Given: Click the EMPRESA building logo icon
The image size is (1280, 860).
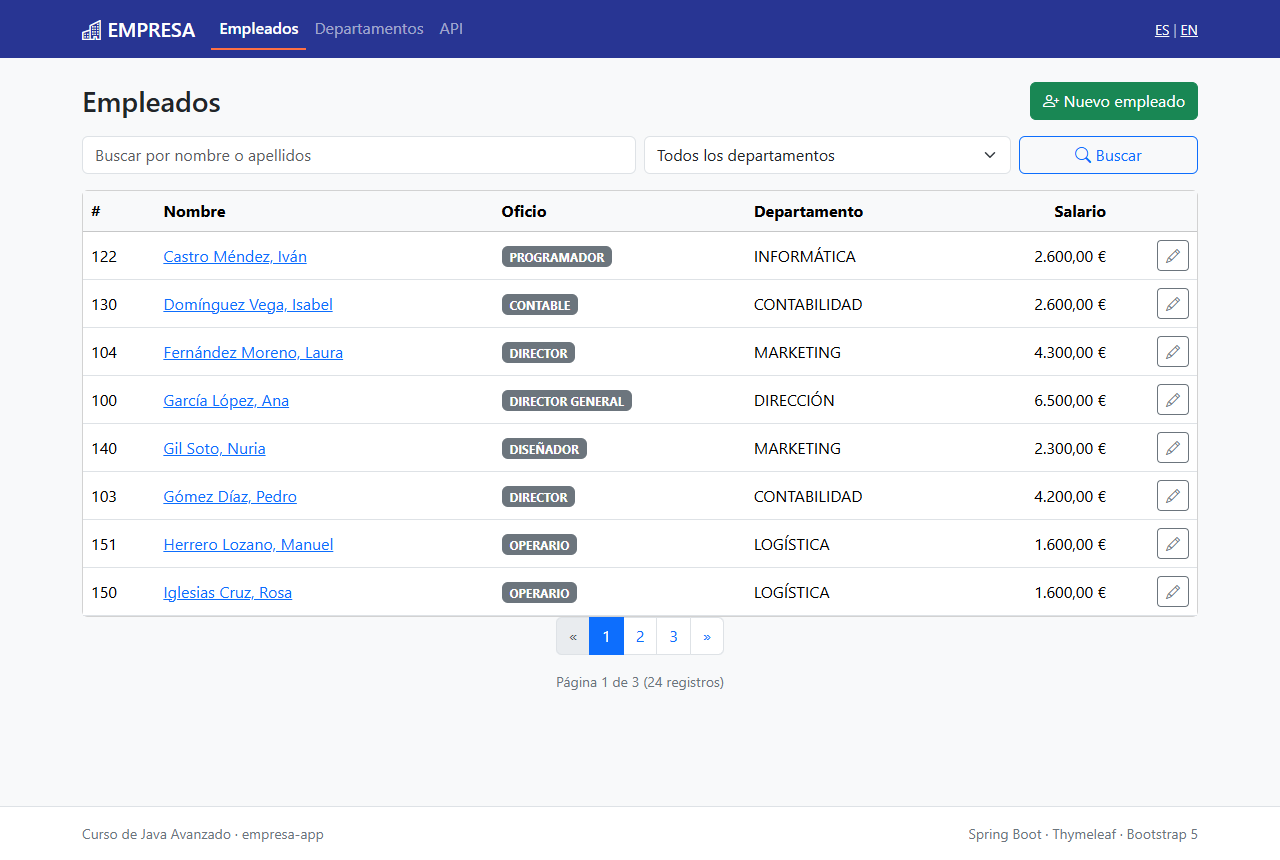Looking at the screenshot, I should point(91,30).
